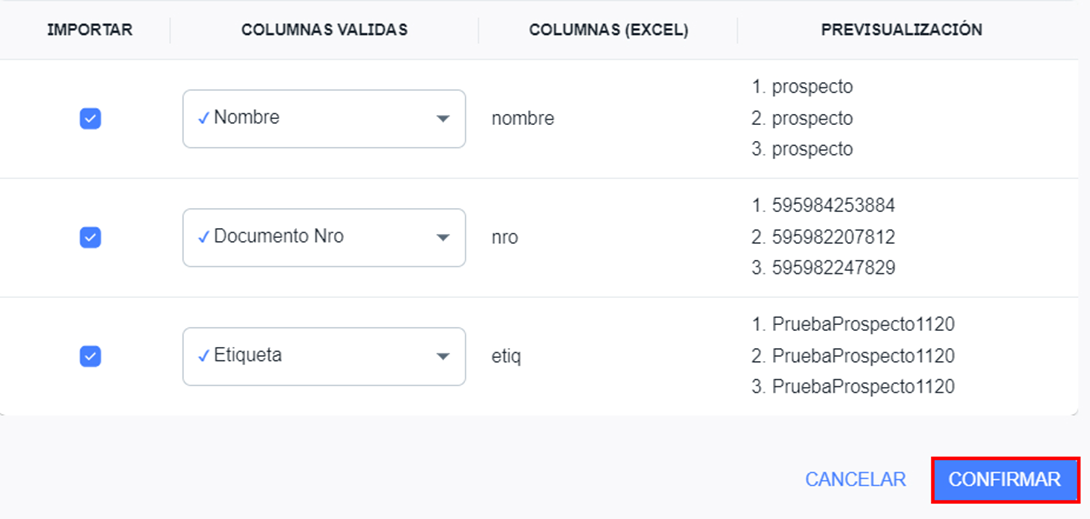Select the COLUMNAS VALIDAS header

point(324,30)
